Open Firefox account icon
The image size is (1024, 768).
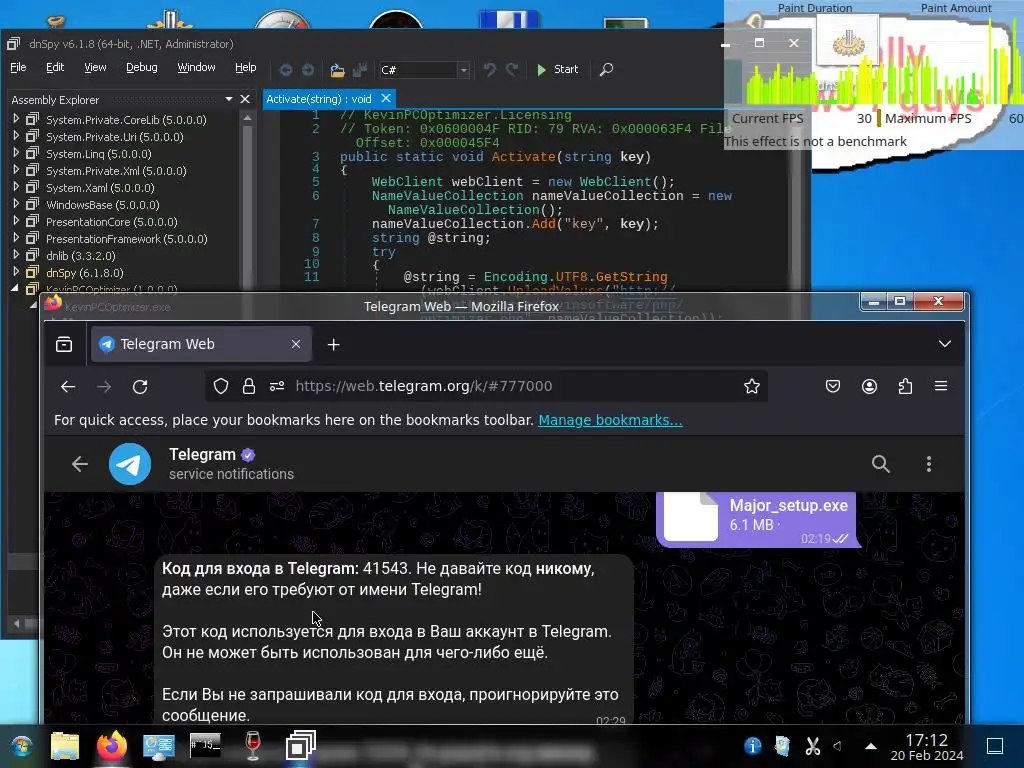click(x=869, y=387)
